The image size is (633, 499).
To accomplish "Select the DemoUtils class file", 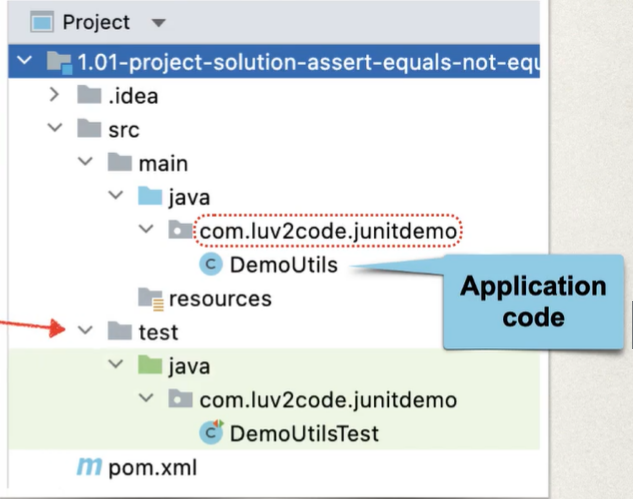I will 283,265.
